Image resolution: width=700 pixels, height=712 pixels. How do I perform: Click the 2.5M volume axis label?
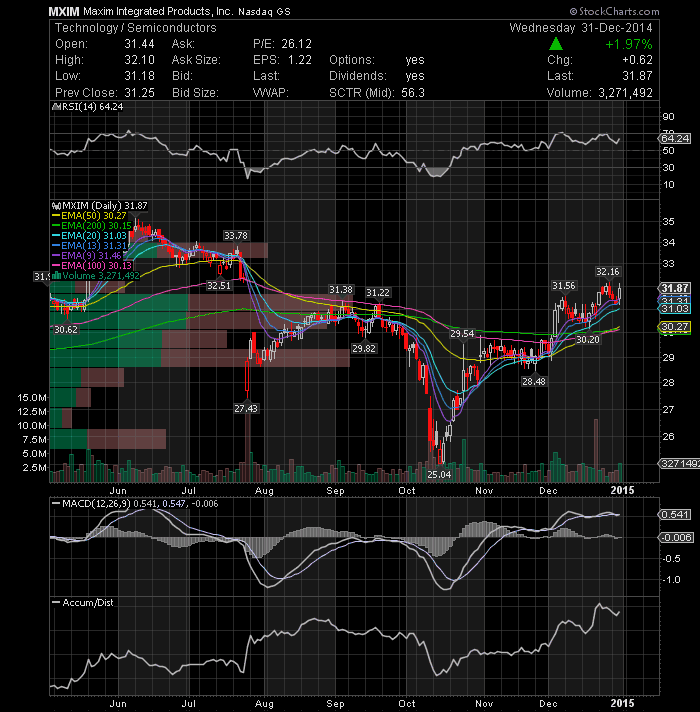point(35,468)
